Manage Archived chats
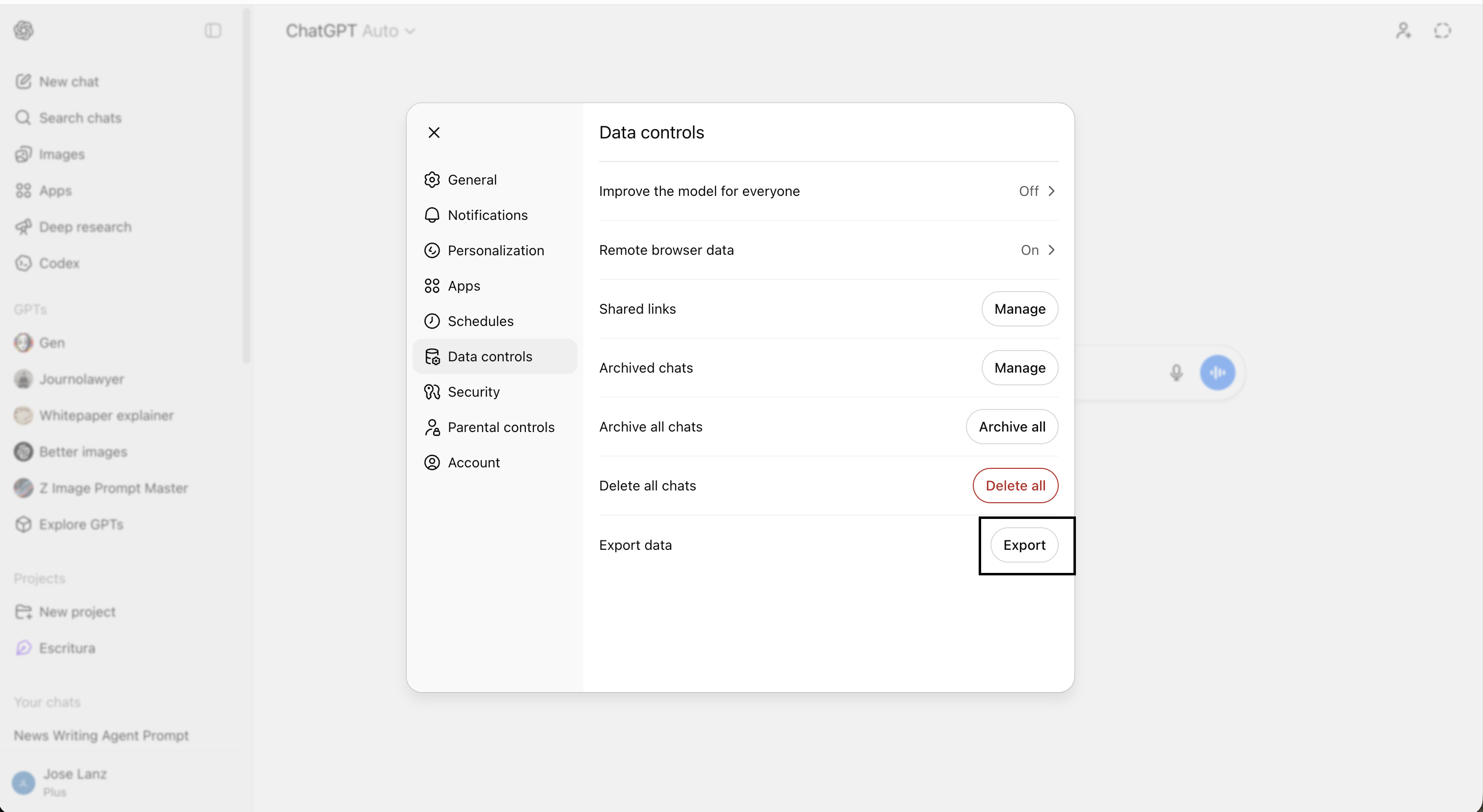This screenshot has height=812, width=1483. [1019, 368]
